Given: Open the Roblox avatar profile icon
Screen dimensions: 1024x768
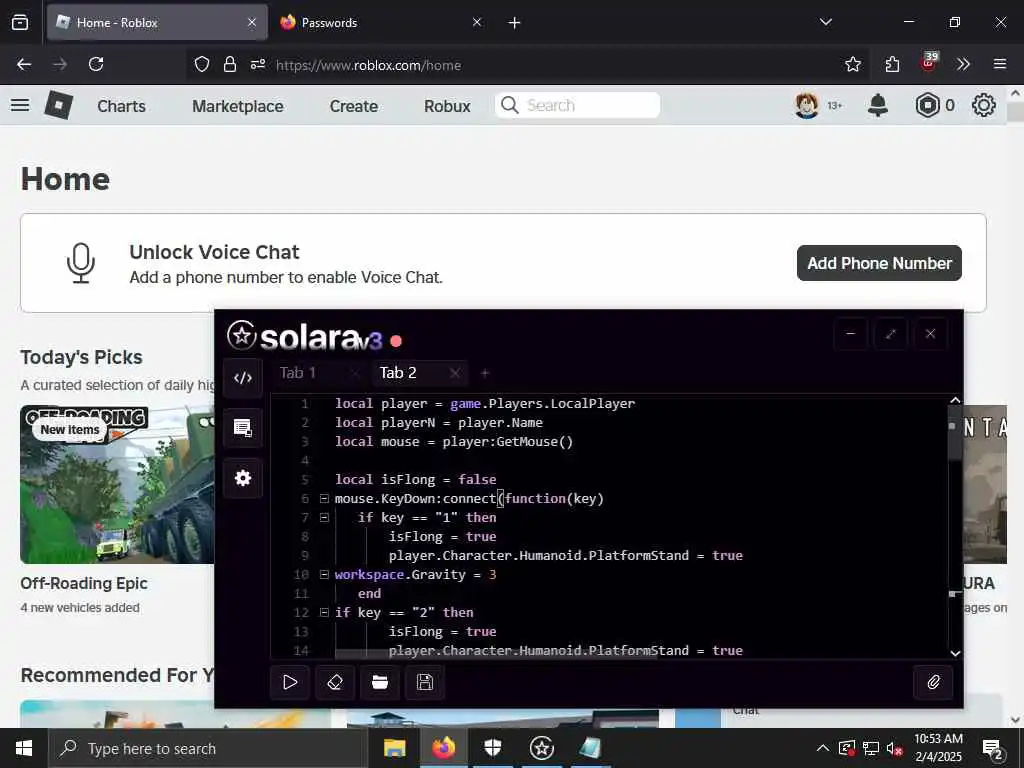Looking at the screenshot, I should click(807, 105).
